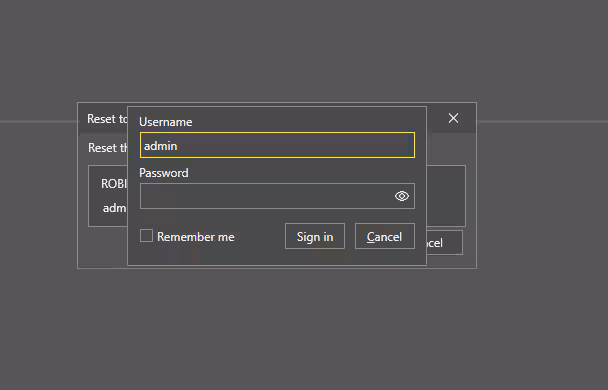The image size is (608, 390).
Task: Click the partly hidden Cancel button in Reset dialog
Action: (444, 243)
